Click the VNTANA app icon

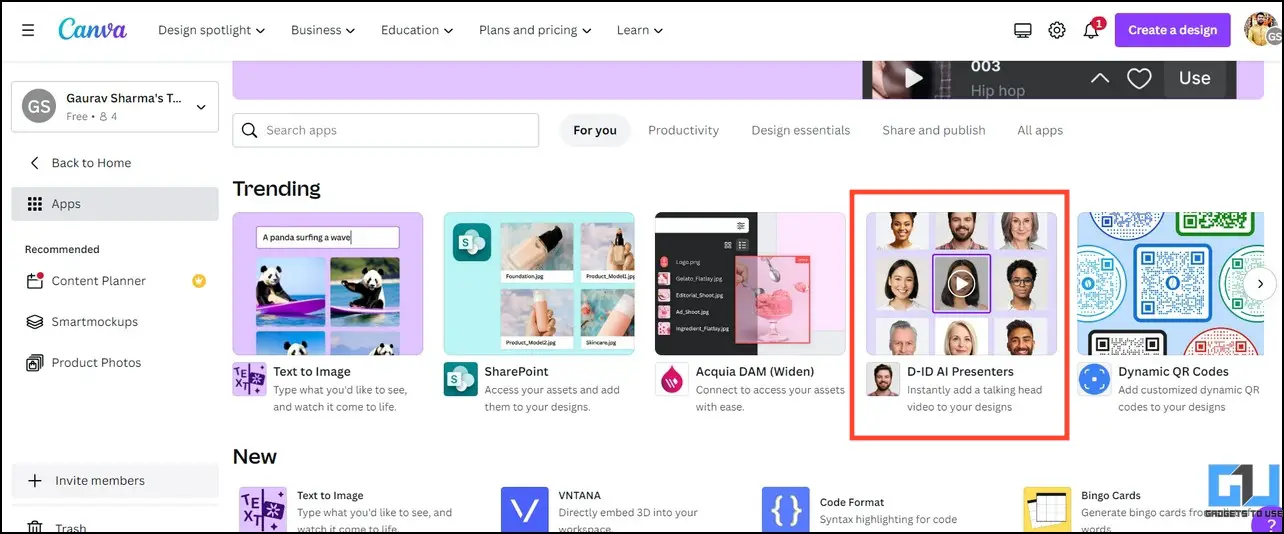click(x=525, y=510)
